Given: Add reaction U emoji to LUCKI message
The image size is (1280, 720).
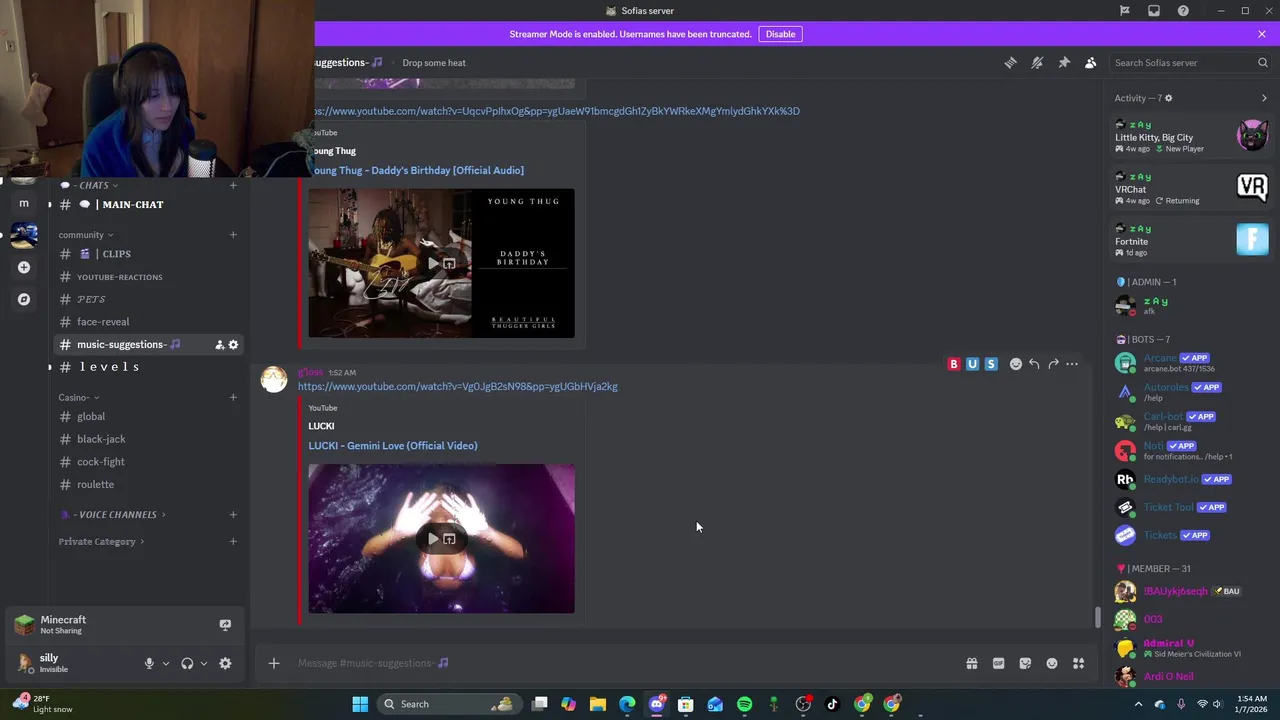Looking at the screenshot, I should (x=972, y=364).
